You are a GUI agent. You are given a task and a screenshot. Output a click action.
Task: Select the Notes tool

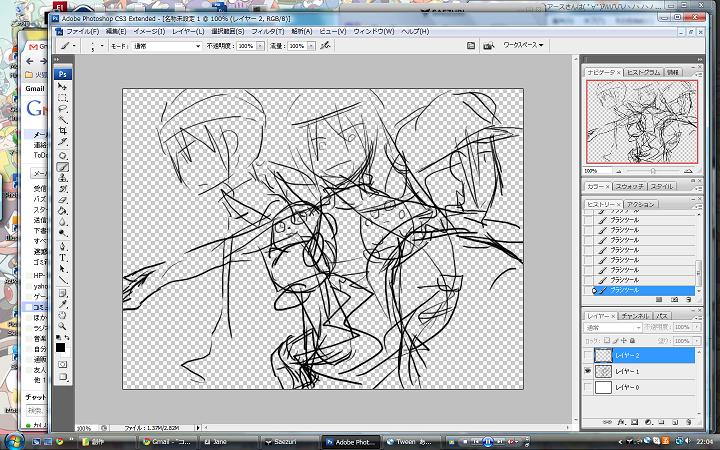click(62, 294)
